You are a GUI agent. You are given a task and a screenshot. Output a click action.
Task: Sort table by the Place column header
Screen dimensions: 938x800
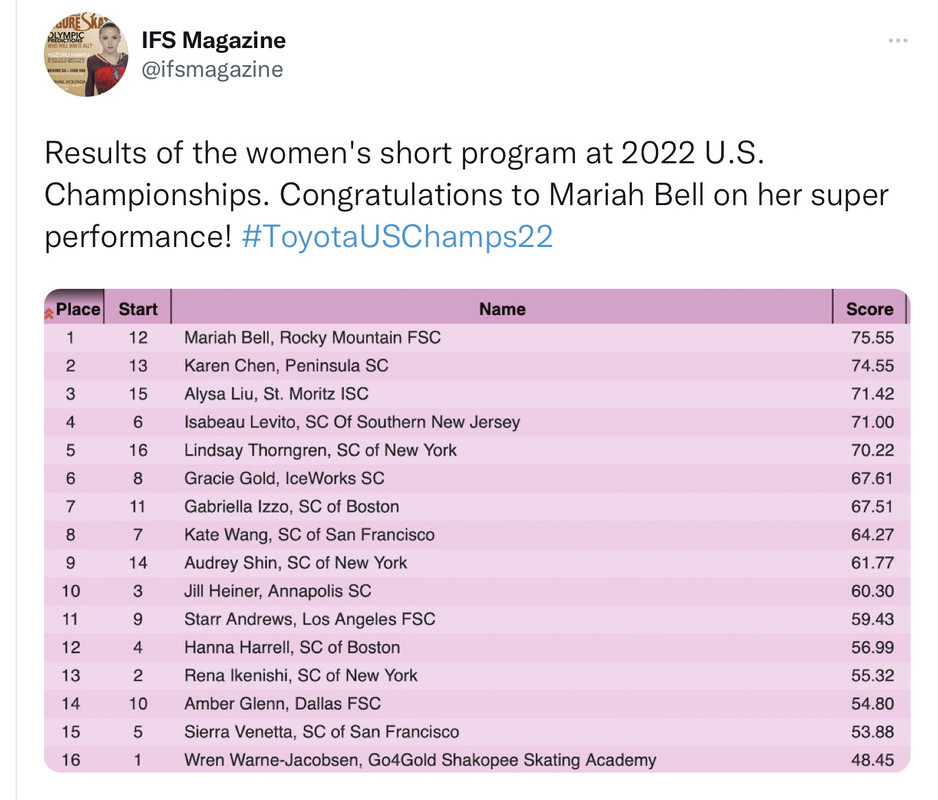(78, 309)
